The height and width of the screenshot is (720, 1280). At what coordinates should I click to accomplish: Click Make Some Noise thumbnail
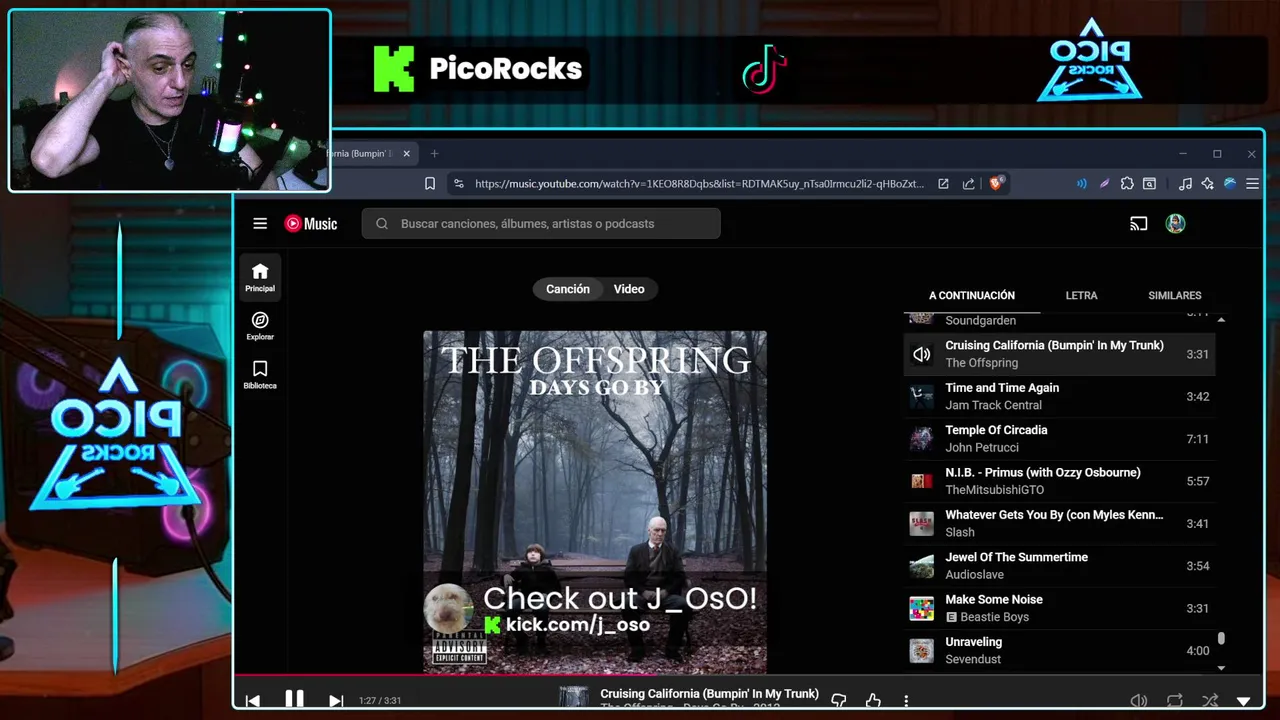(921, 608)
